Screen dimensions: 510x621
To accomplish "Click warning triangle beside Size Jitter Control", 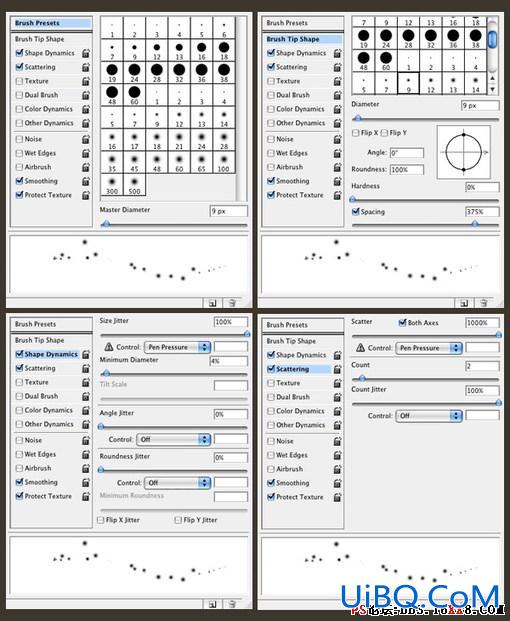I will [x=109, y=347].
